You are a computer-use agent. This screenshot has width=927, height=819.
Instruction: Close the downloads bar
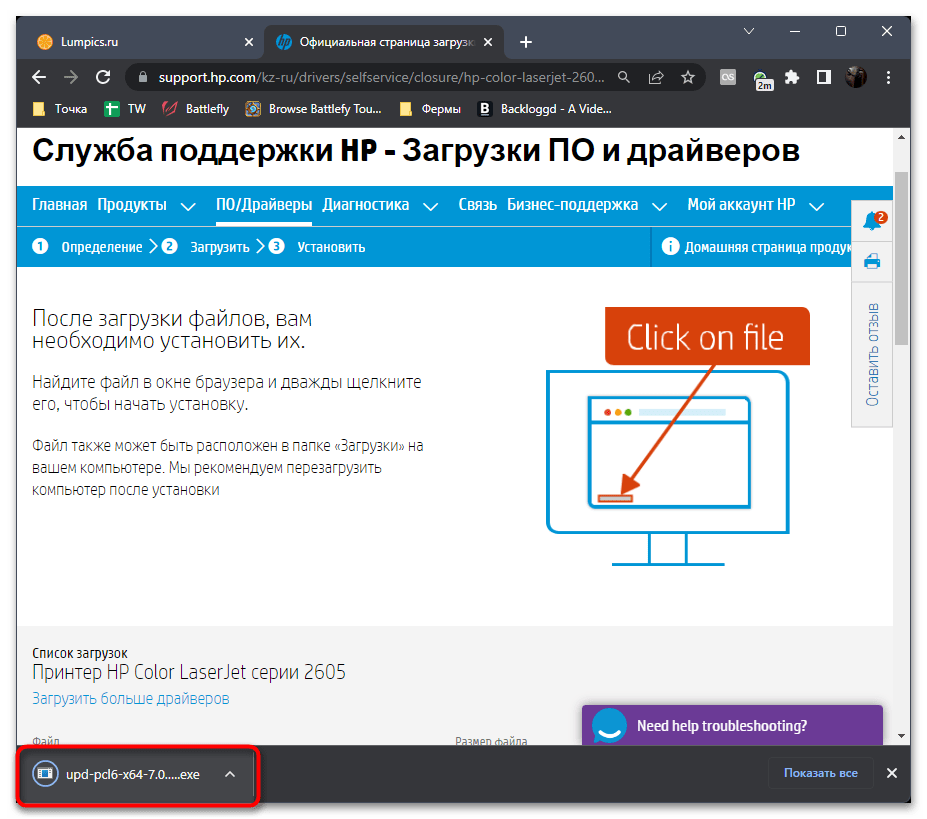(892, 773)
